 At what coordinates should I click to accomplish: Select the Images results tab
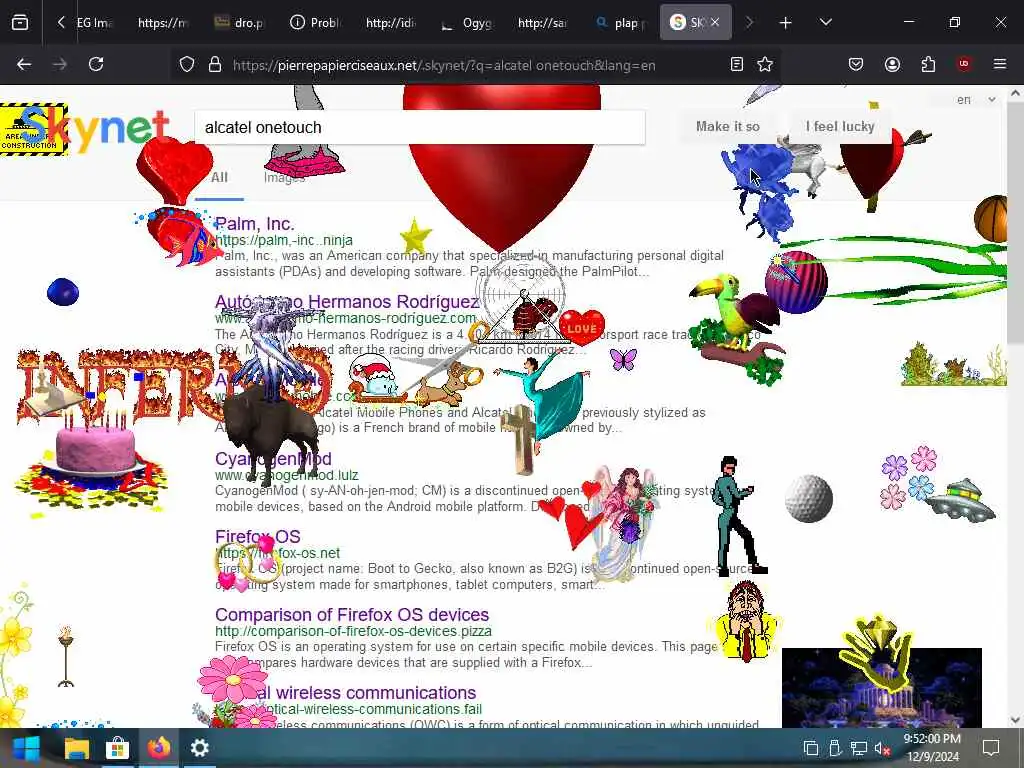pos(284,178)
